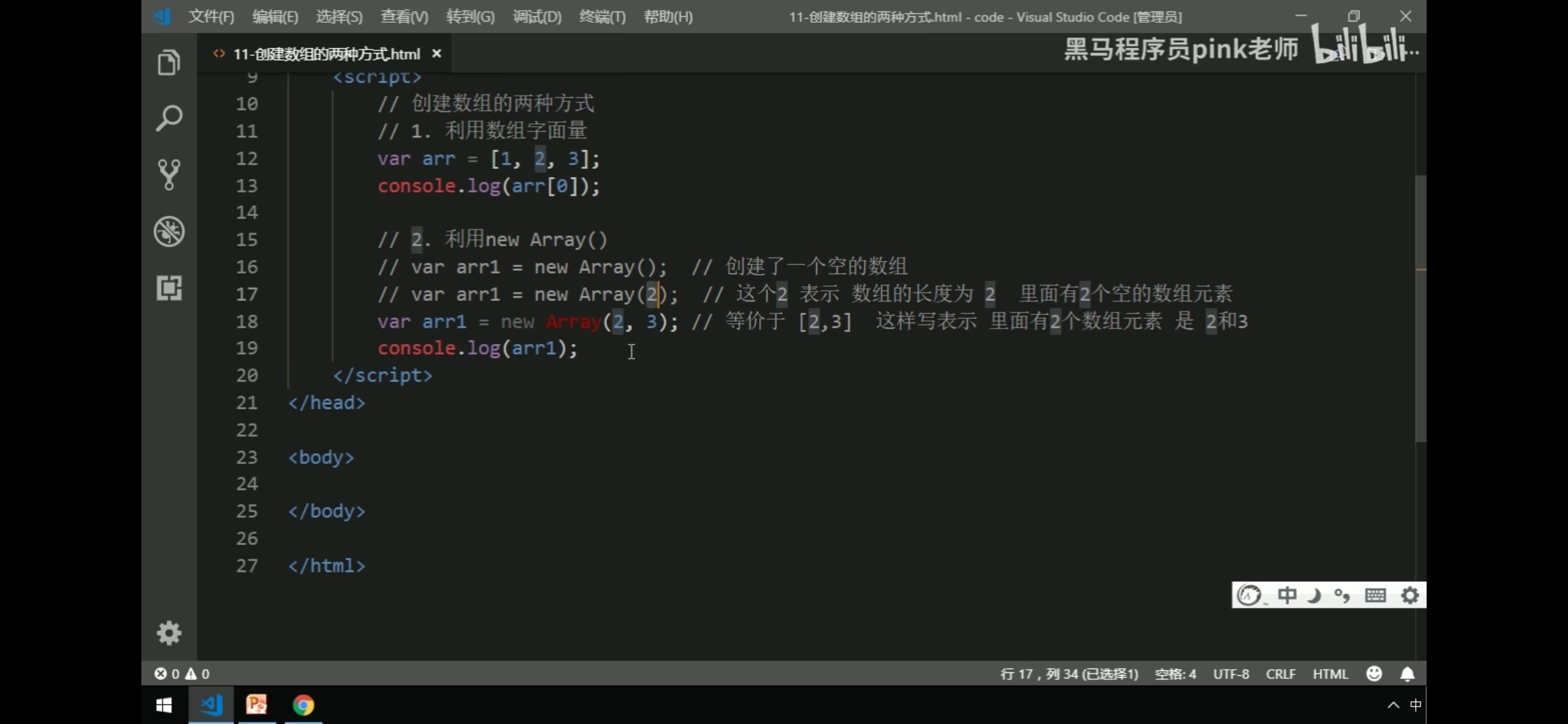Change file encoding UTF-8
Image resolution: width=1568 pixels, height=724 pixels.
pos(1231,674)
